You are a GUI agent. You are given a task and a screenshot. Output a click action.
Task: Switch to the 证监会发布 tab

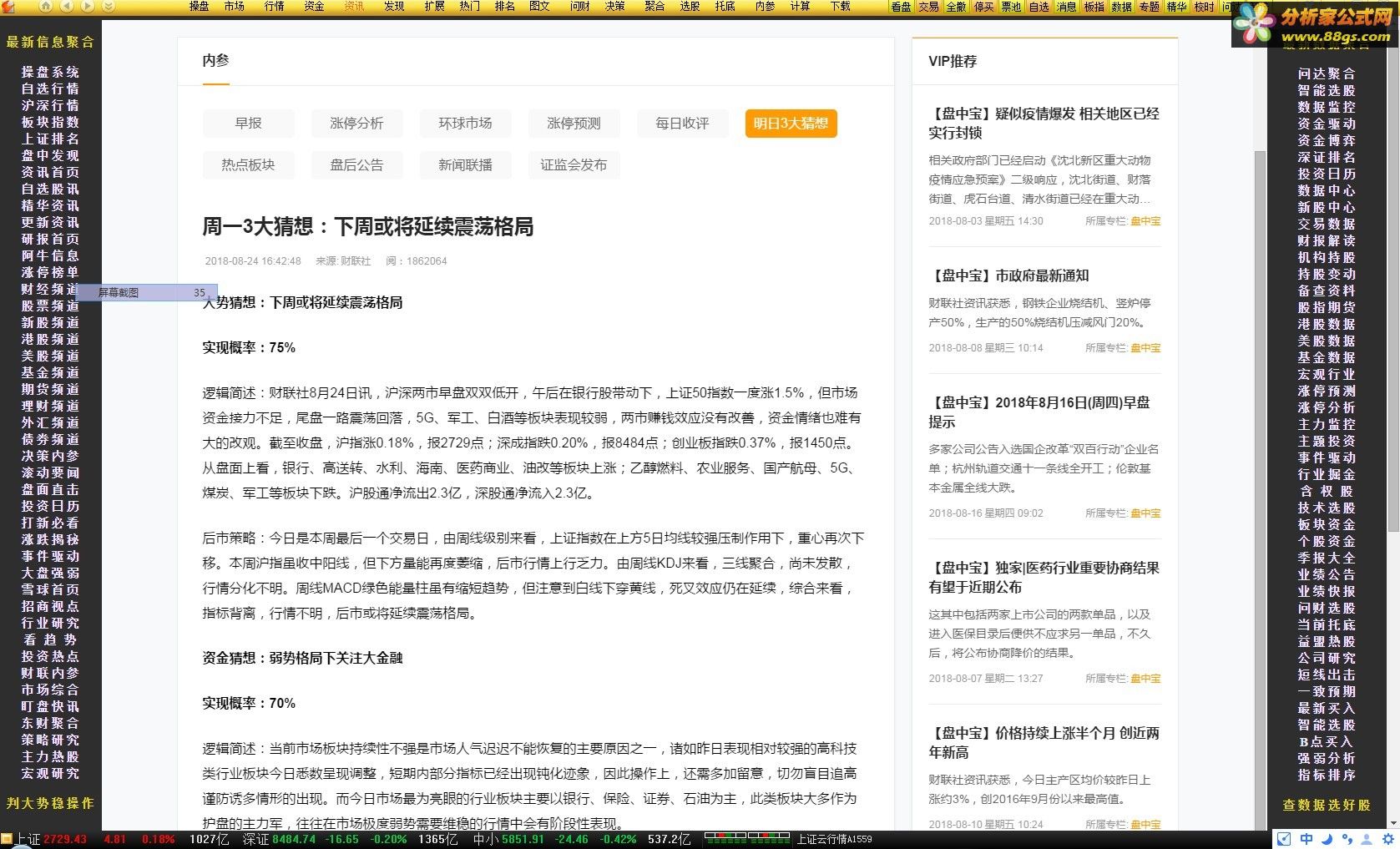[x=574, y=165]
